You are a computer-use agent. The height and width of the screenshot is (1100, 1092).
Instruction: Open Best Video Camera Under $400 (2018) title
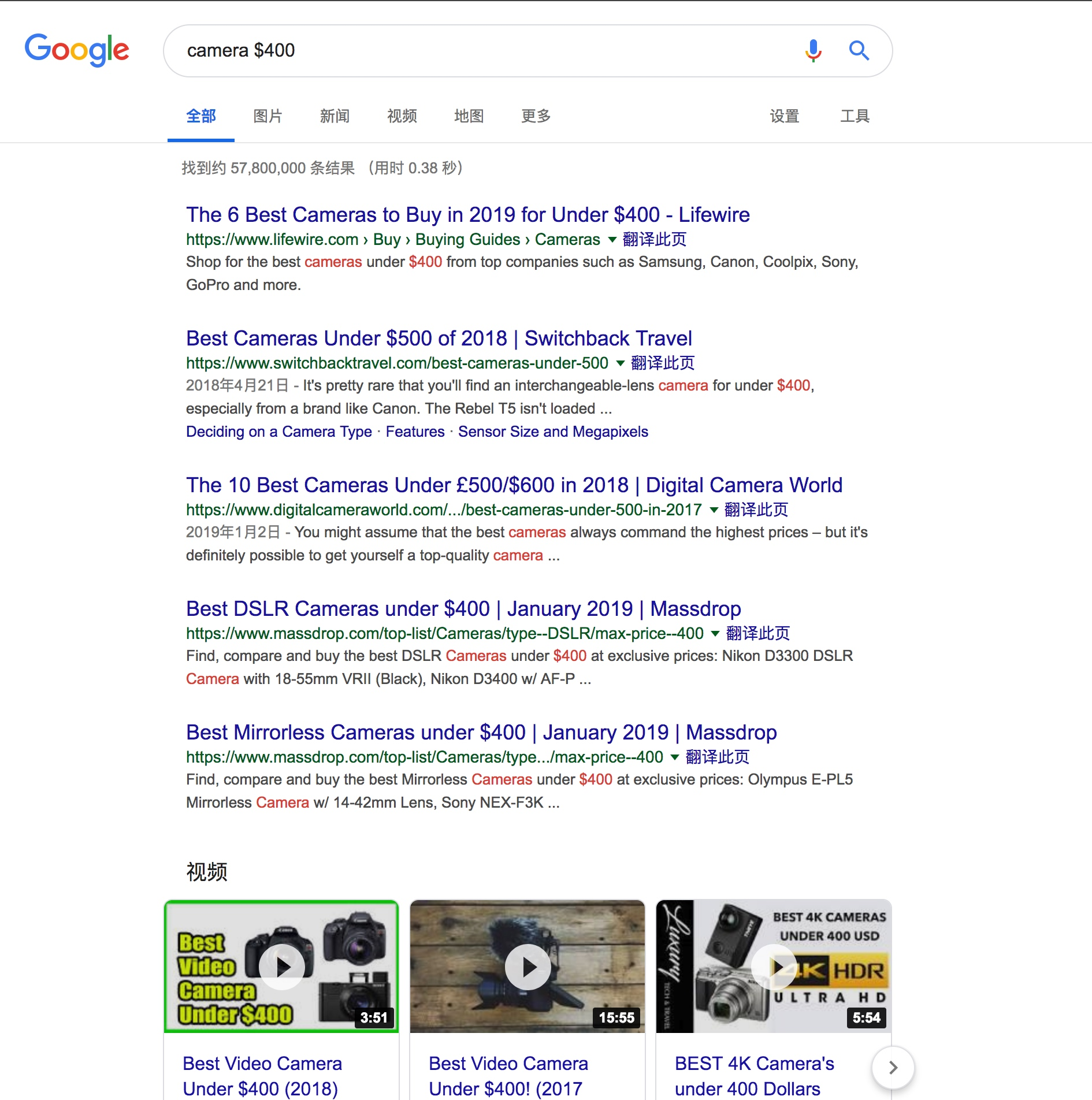tap(262, 1076)
